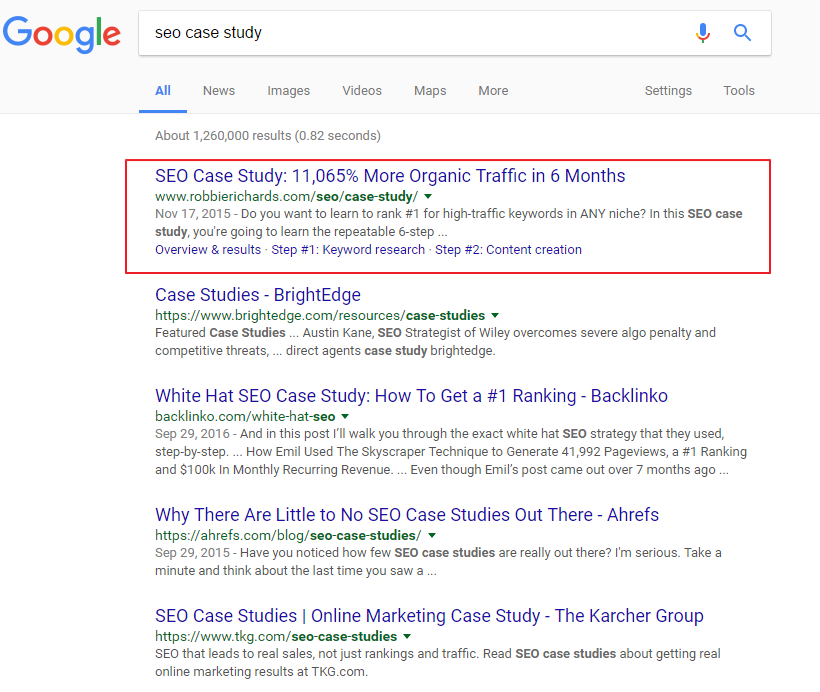The width and height of the screenshot is (820, 692).
Task: Expand the chevron beside the Ahrefs blog URL
Action: click(x=431, y=534)
